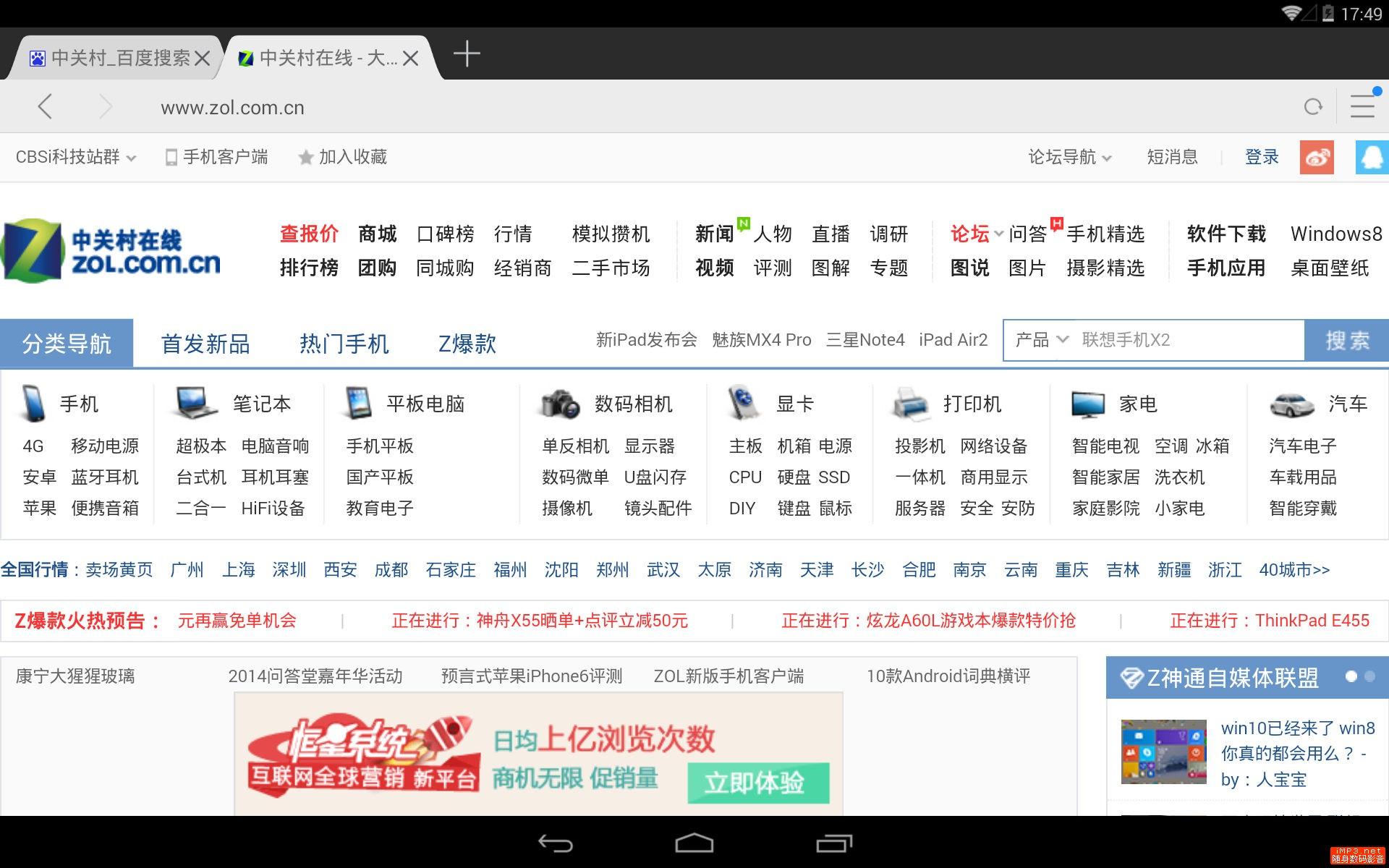This screenshot has width=1389, height=868.
Task: Open the 家电 television icon
Action: pyautogui.click(x=1088, y=404)
